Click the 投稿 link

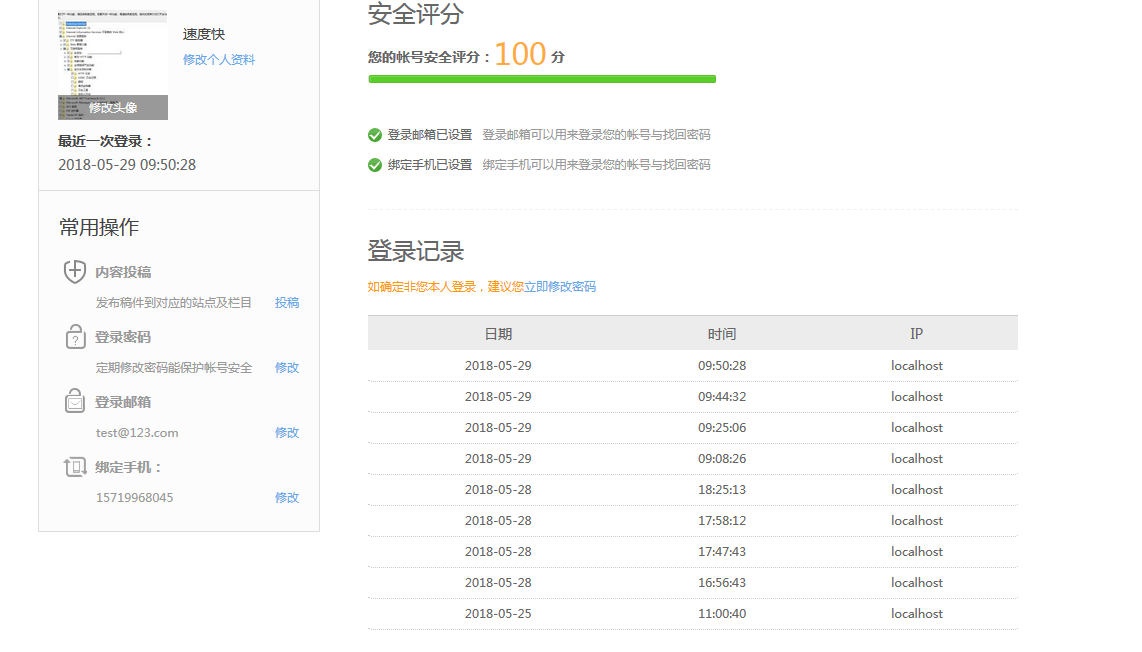pos(287,302)
